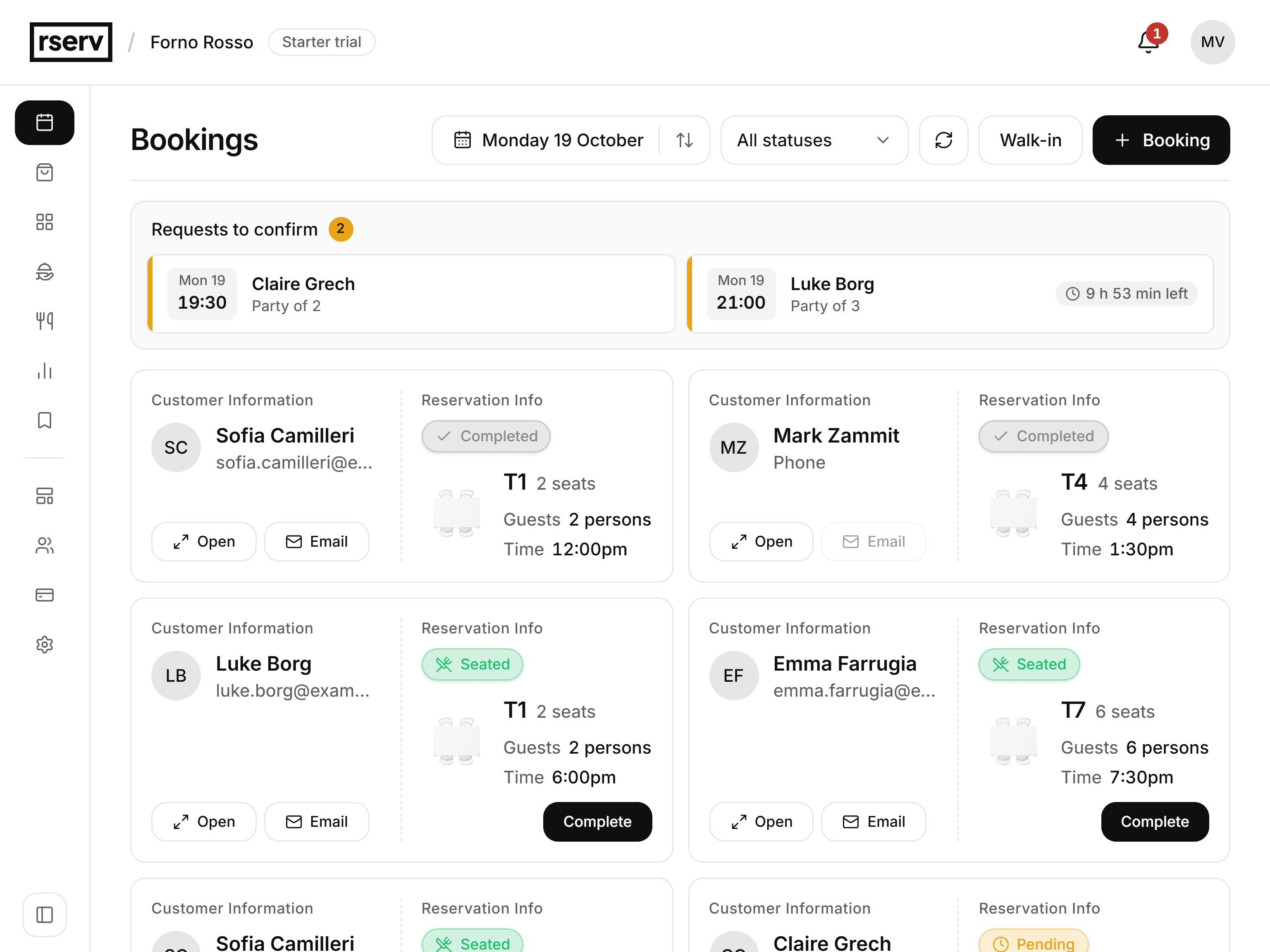This screenshot has height=952, width=1270.
Task: Open the shopping bag orders sidebar icon
Action: [44, 172]
